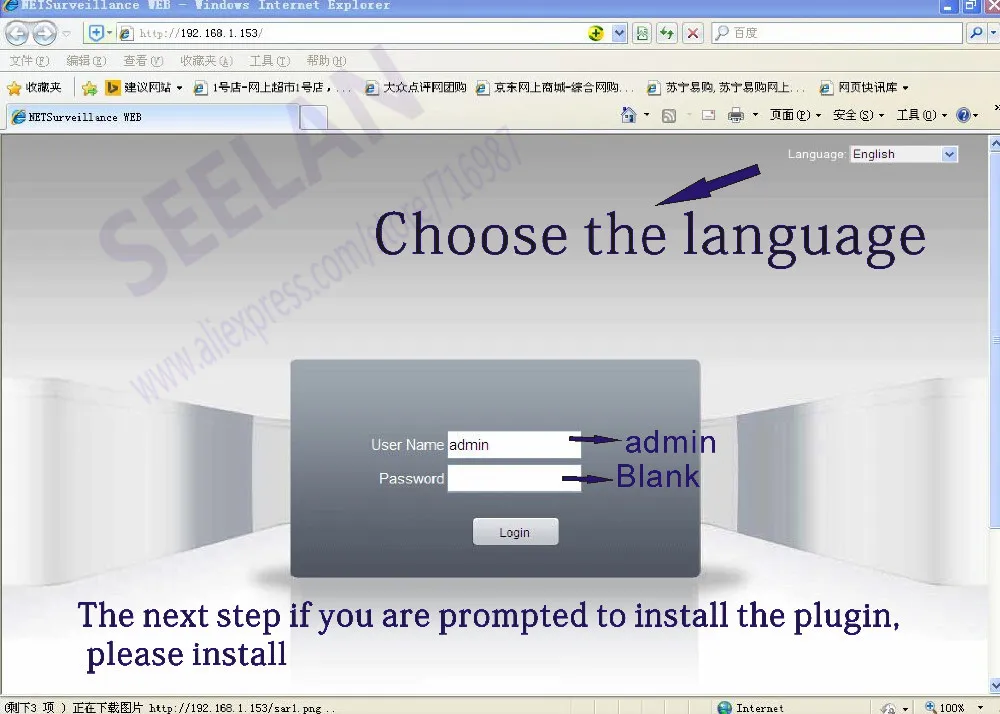Open the 大众点评网团购 bookmark

point(416,88)
